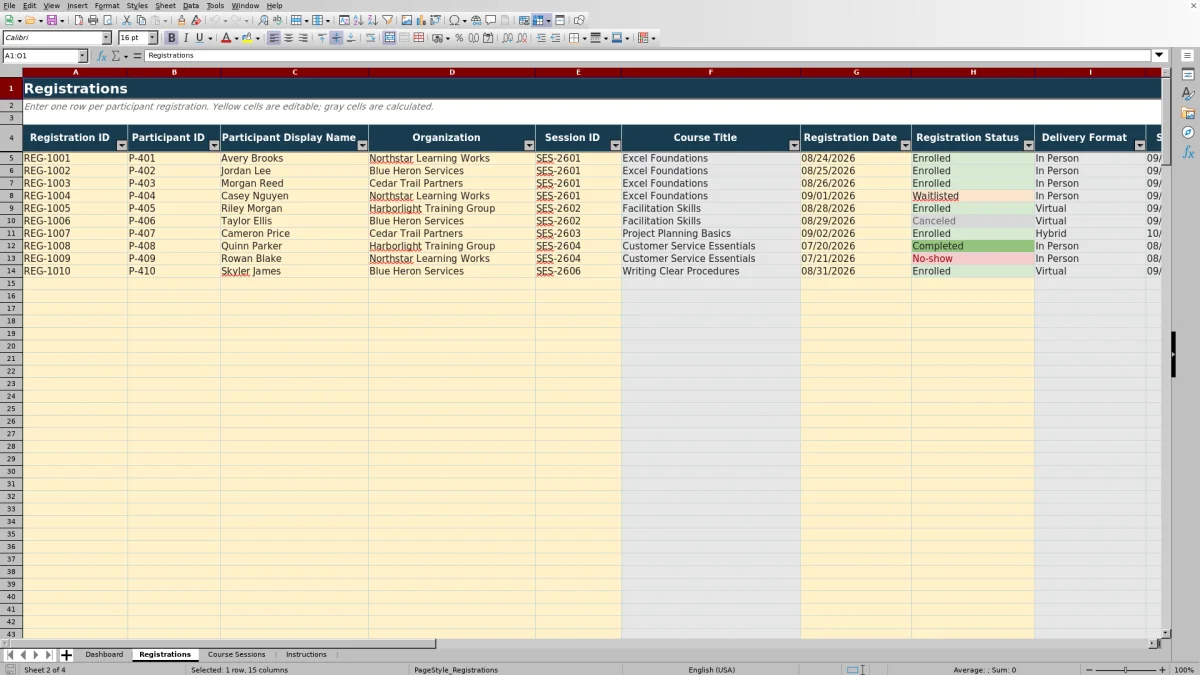Viewport: 1200px width, 675px height.
Task: Toggle Italic formatting
Action: pyautogui.click(x=185, y=38)
